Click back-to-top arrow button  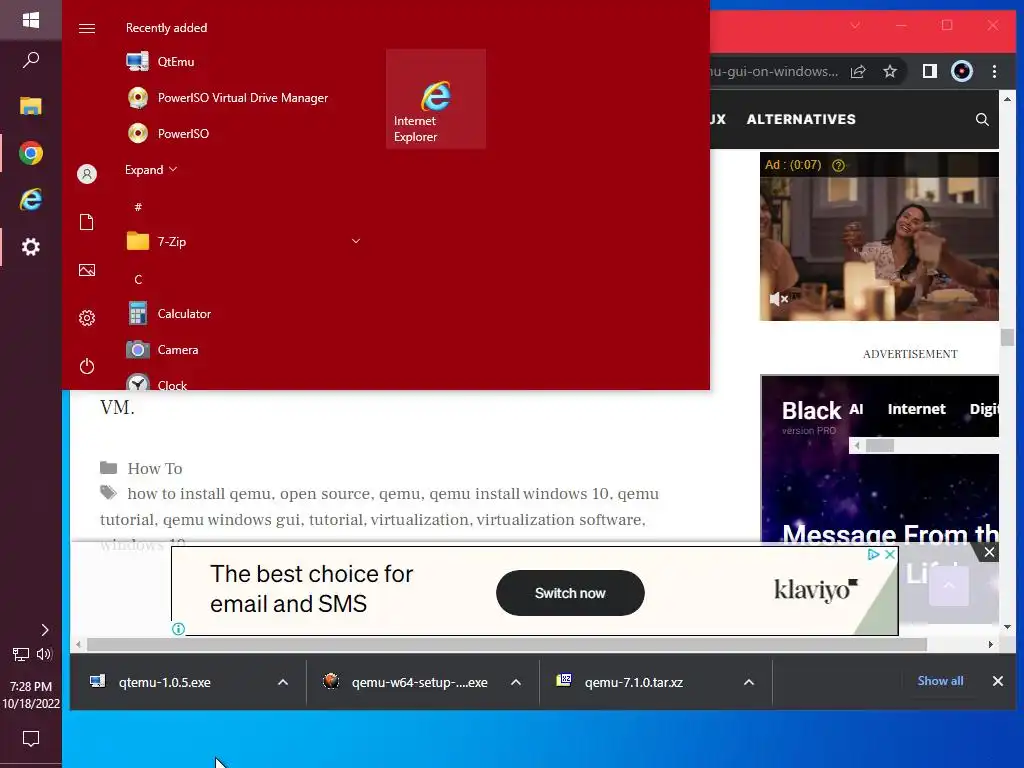pos(949,586)
